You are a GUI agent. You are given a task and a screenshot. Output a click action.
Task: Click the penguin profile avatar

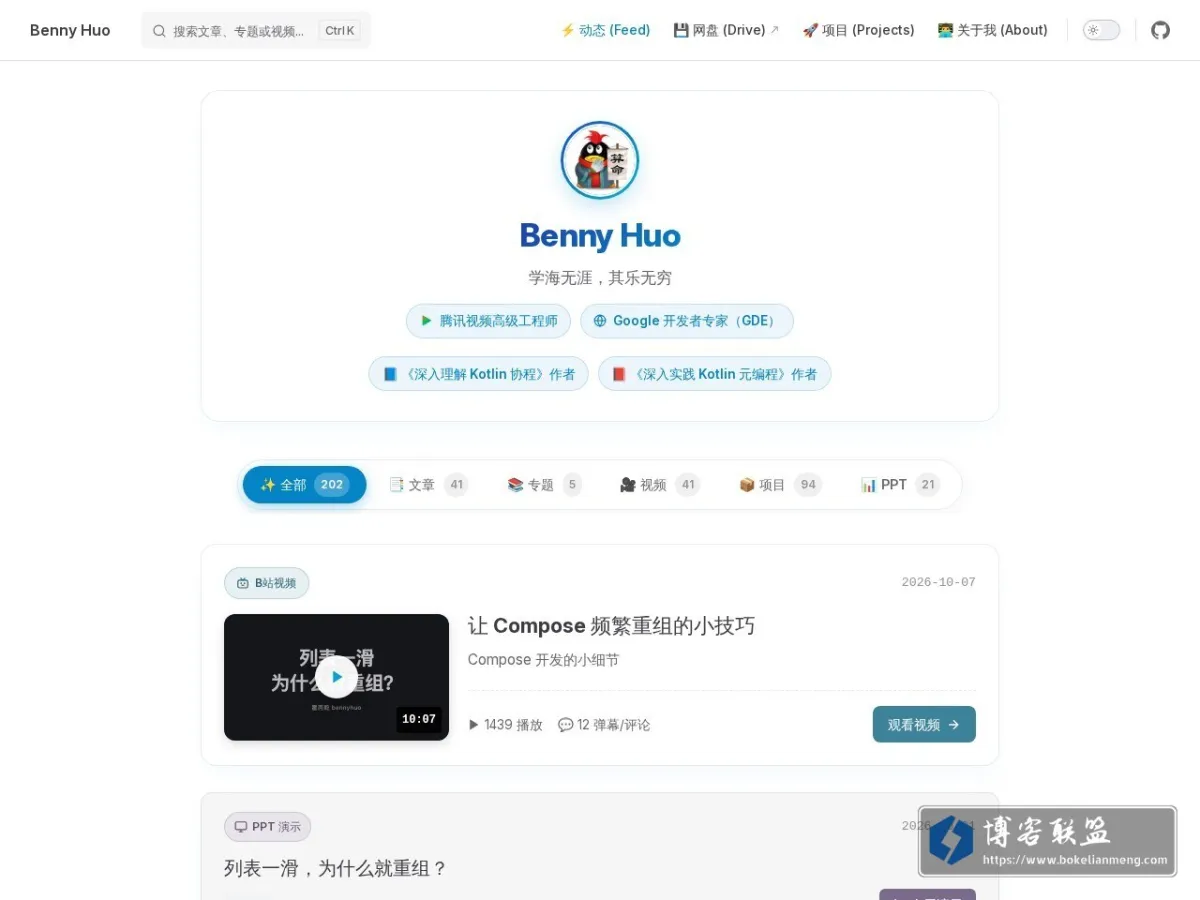[x=600, y=160]
